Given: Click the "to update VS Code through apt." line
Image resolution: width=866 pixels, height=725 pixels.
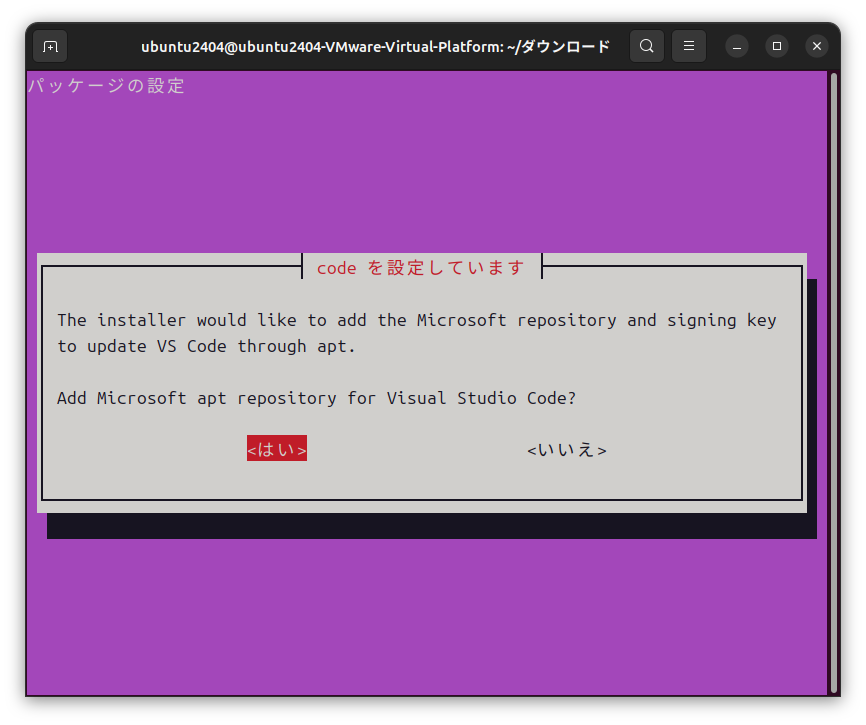Looking at the screenshot, I should click(x=206, y=346).
